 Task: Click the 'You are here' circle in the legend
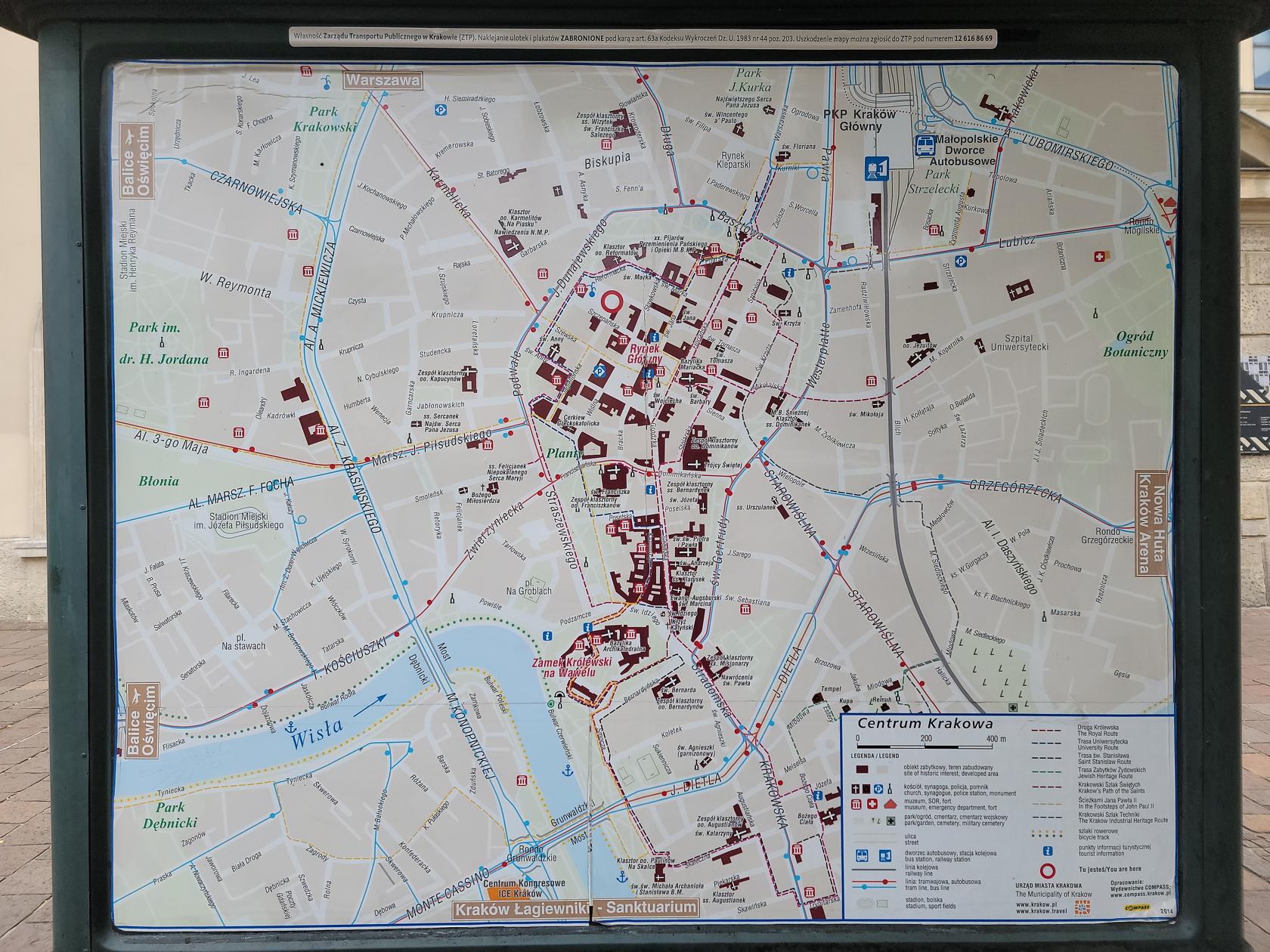pyautogui.click(x=1048, y=870)
